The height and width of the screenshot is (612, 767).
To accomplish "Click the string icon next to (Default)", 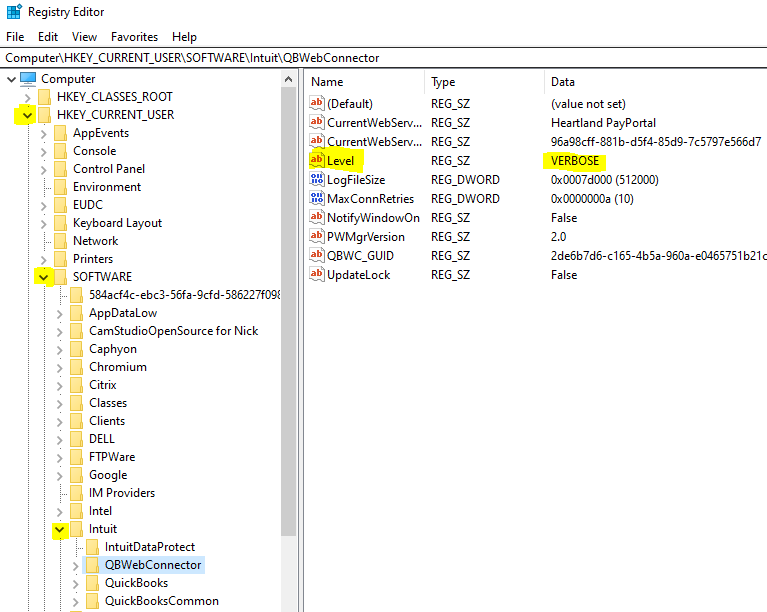I will pyautogui.click(x=317, y=103).
